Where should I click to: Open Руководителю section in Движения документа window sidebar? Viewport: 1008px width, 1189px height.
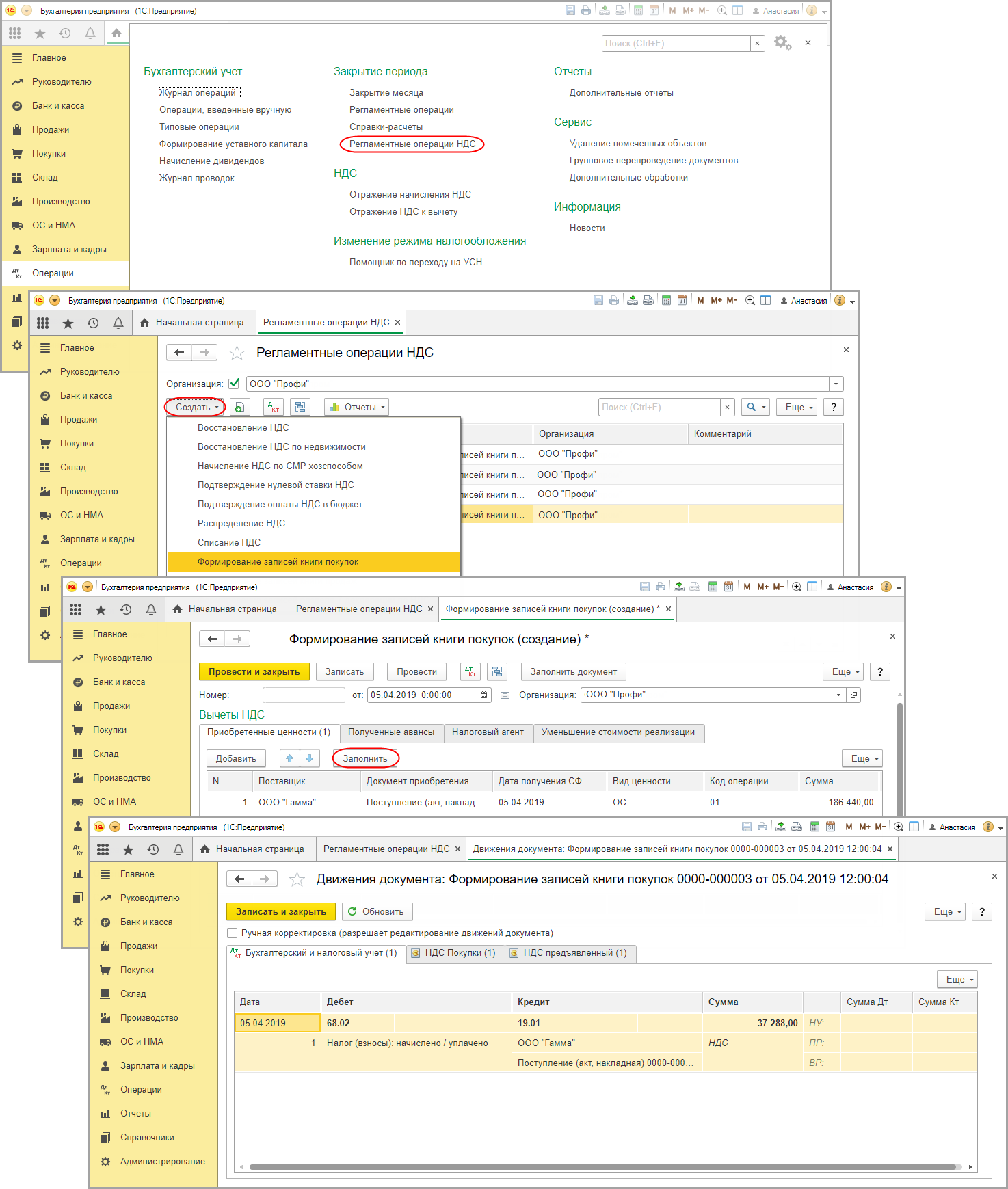[150, 898]
